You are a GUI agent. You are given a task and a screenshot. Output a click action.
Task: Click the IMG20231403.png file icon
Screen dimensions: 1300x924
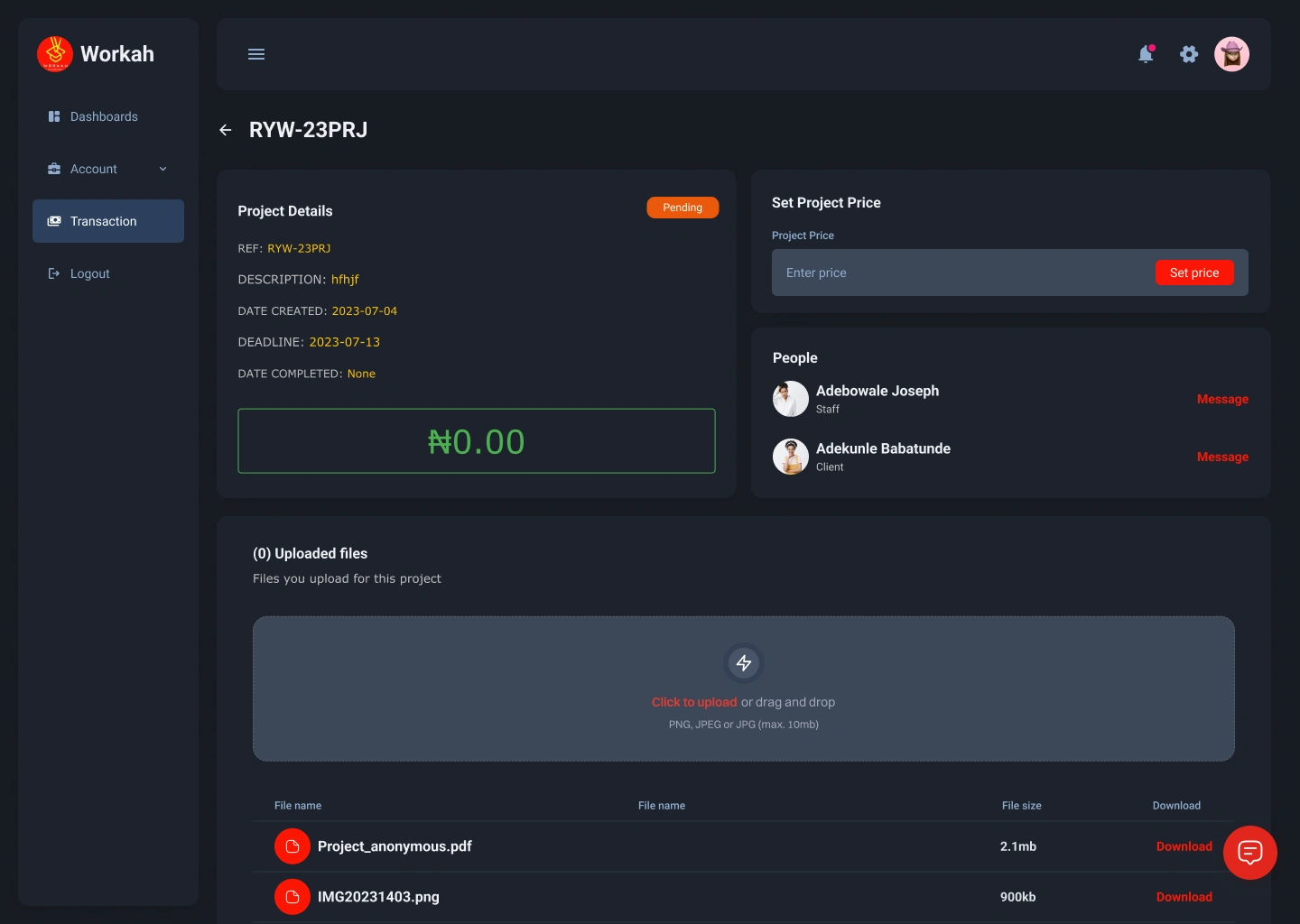pos(292,897)
